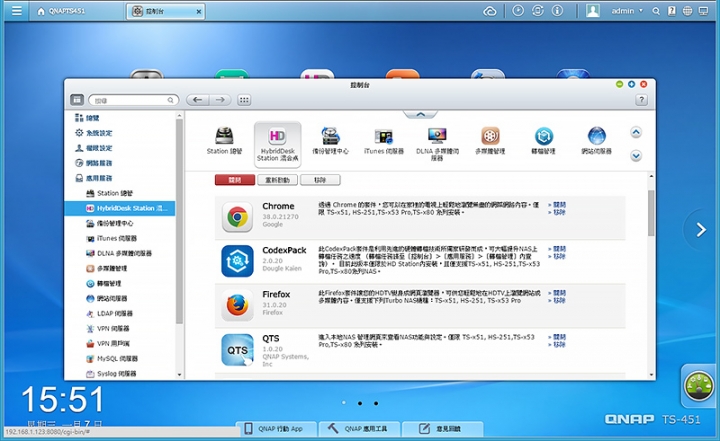Screen dimensions: 720x441
Task: Go to next desktop page arrow
Action: (x=701, y=229)
